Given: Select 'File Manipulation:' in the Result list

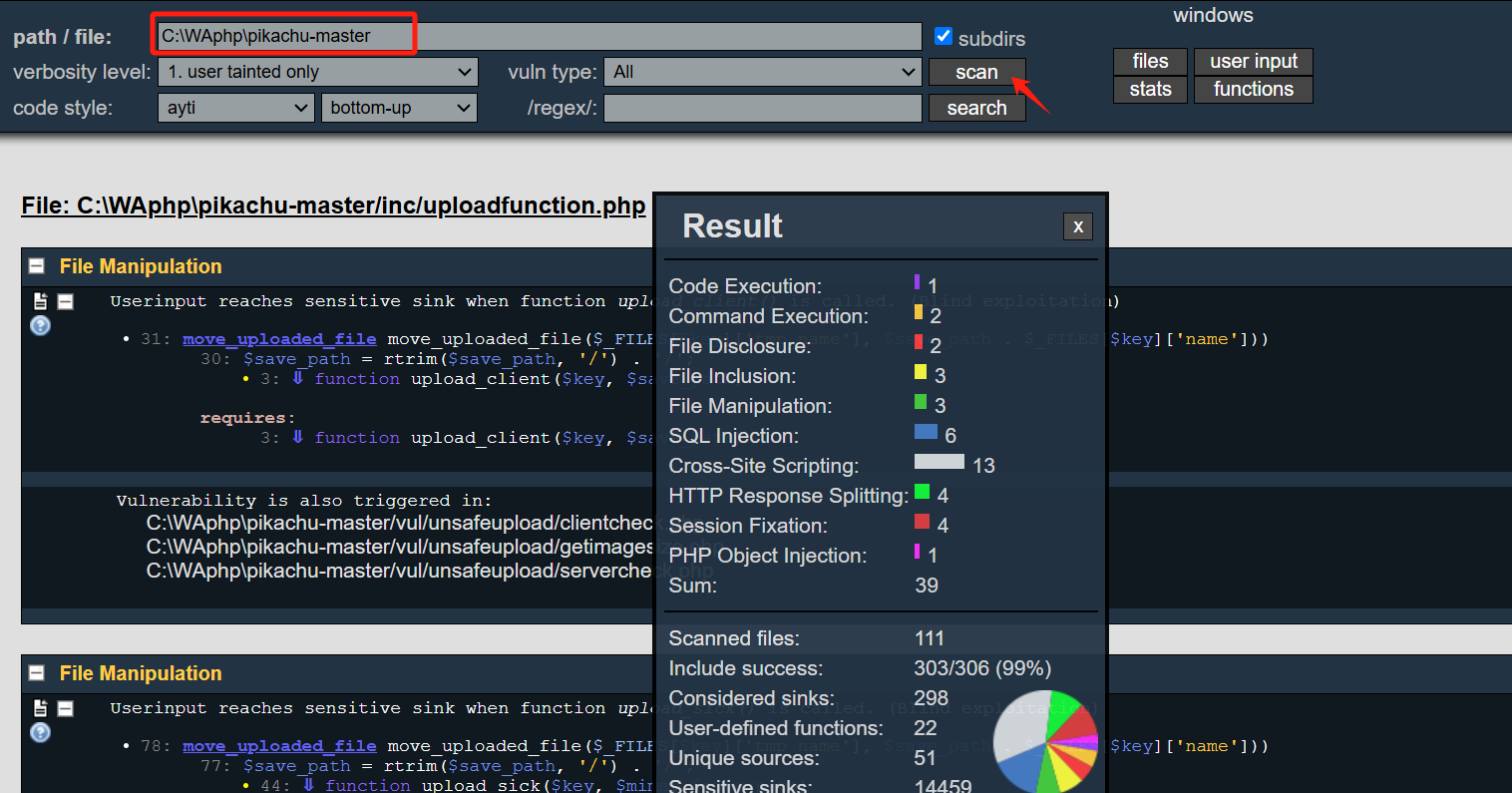Looking at the screenshot, I should point(750,406).
